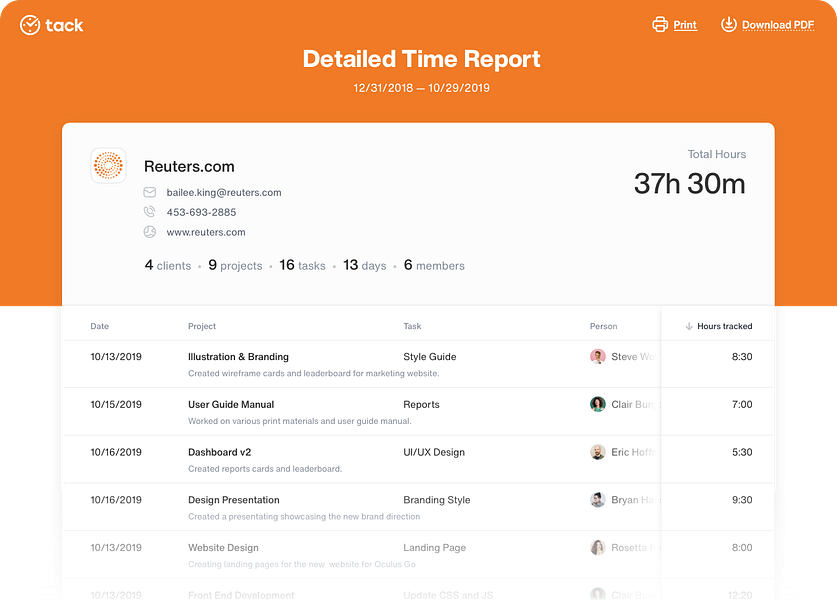Click the 16 tasks stat
The image size is (837, 600).
tap(302, 265)
